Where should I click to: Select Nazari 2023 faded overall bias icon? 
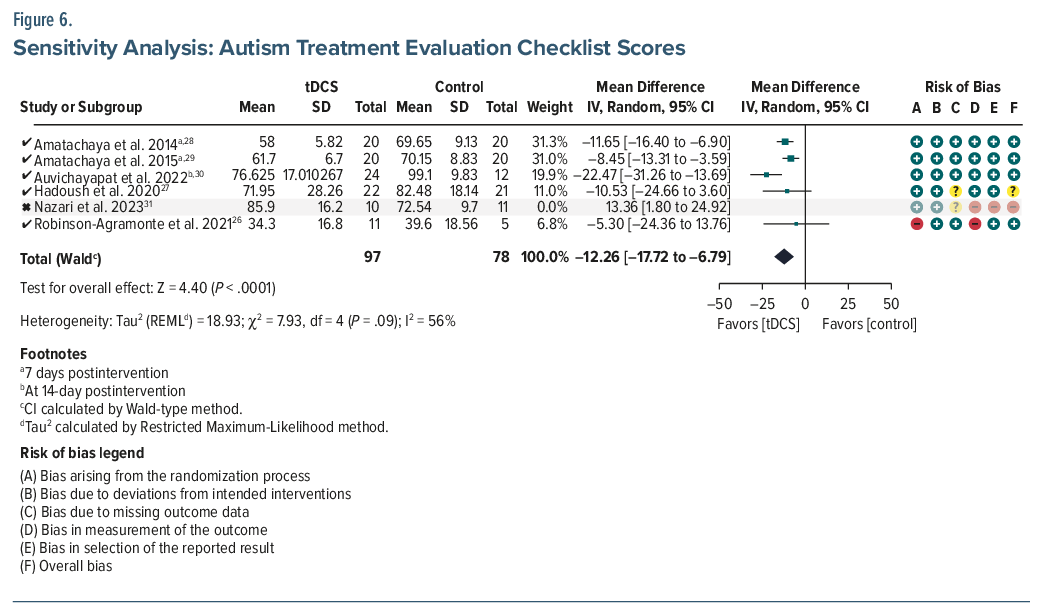1014,206
